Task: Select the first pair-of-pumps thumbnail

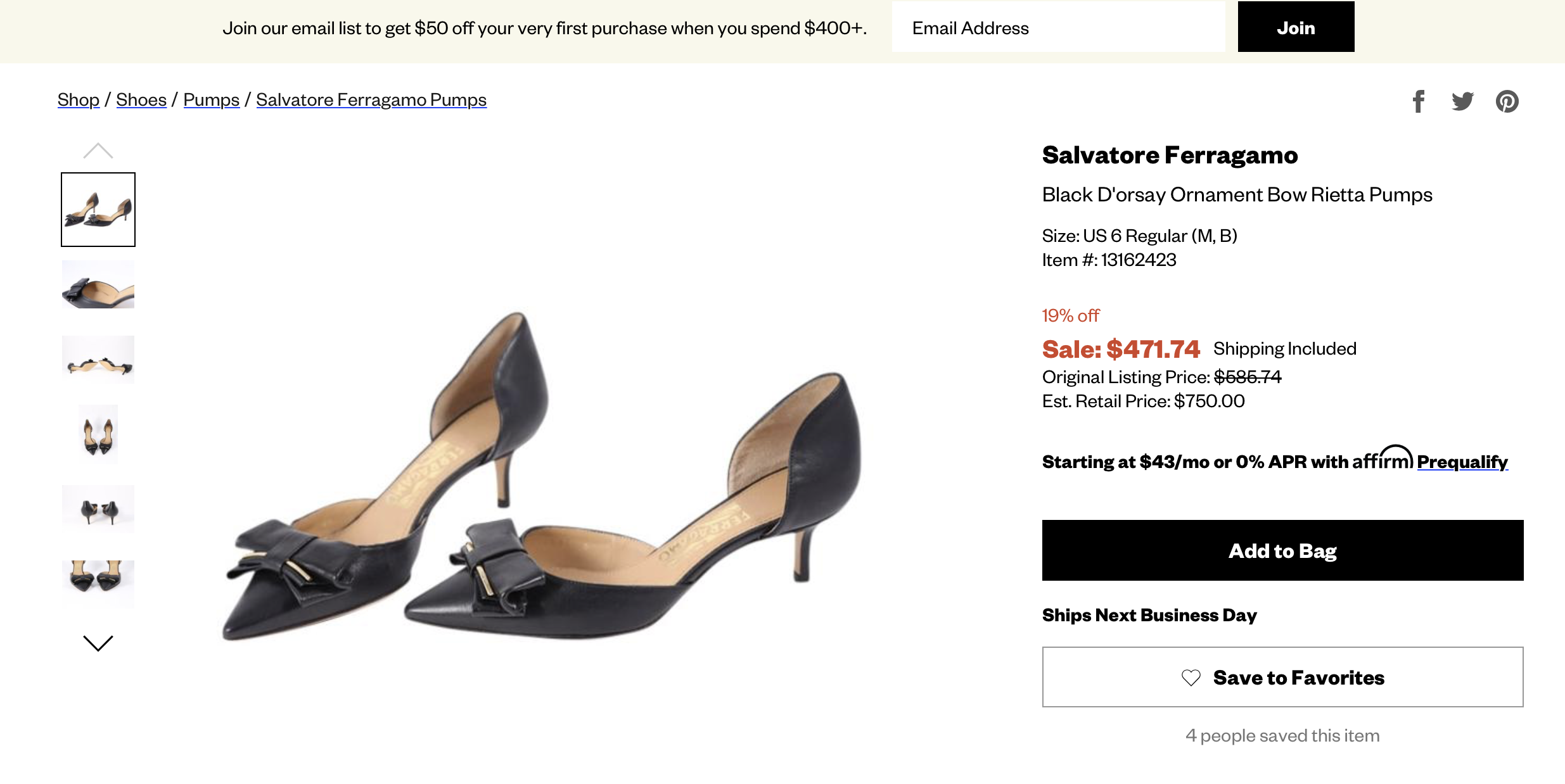Action: 98,210
